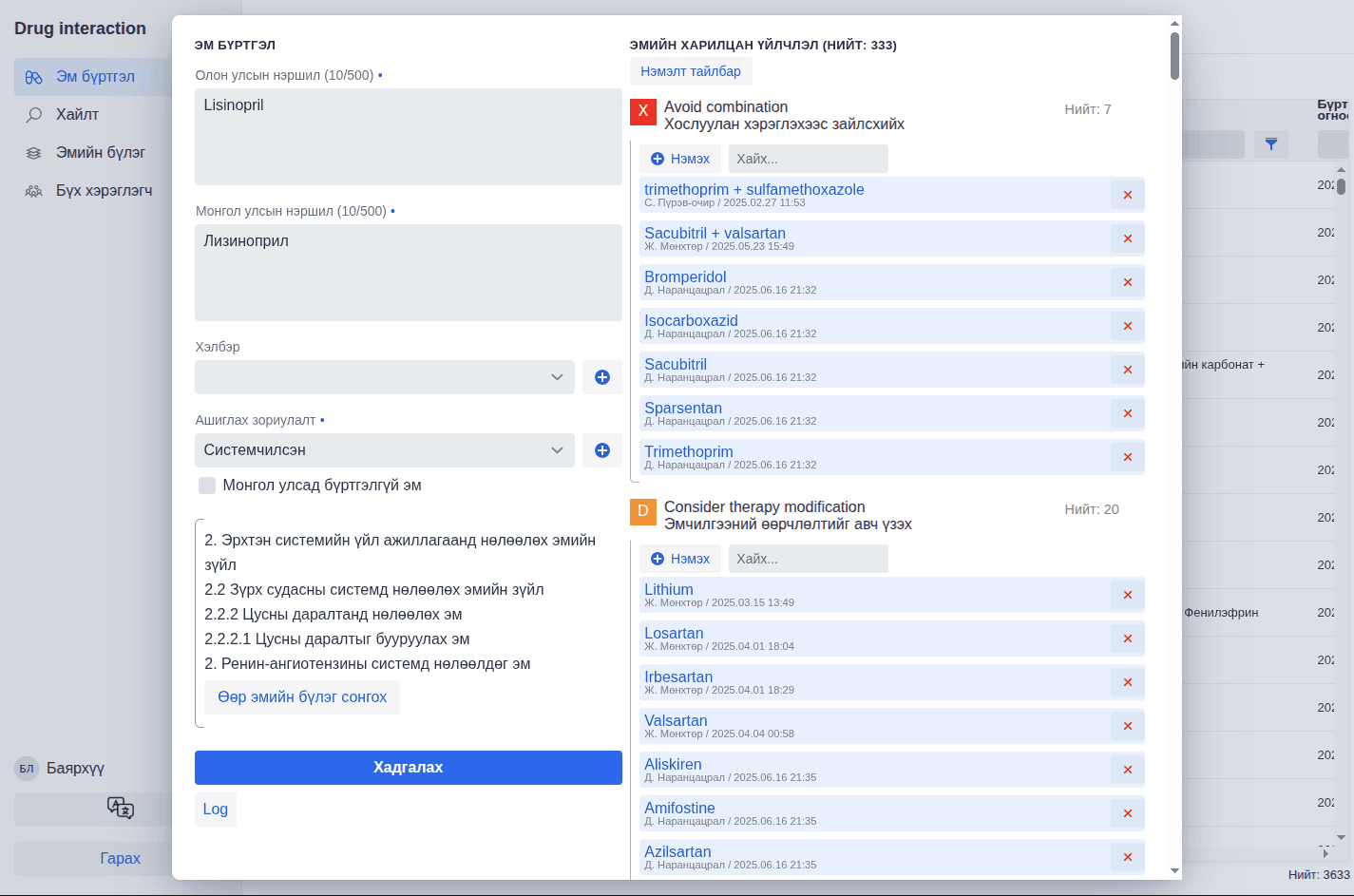The image size is (1354, 896).
Task: Remove Bromperidol interaction with red X
Action: 1127,282
